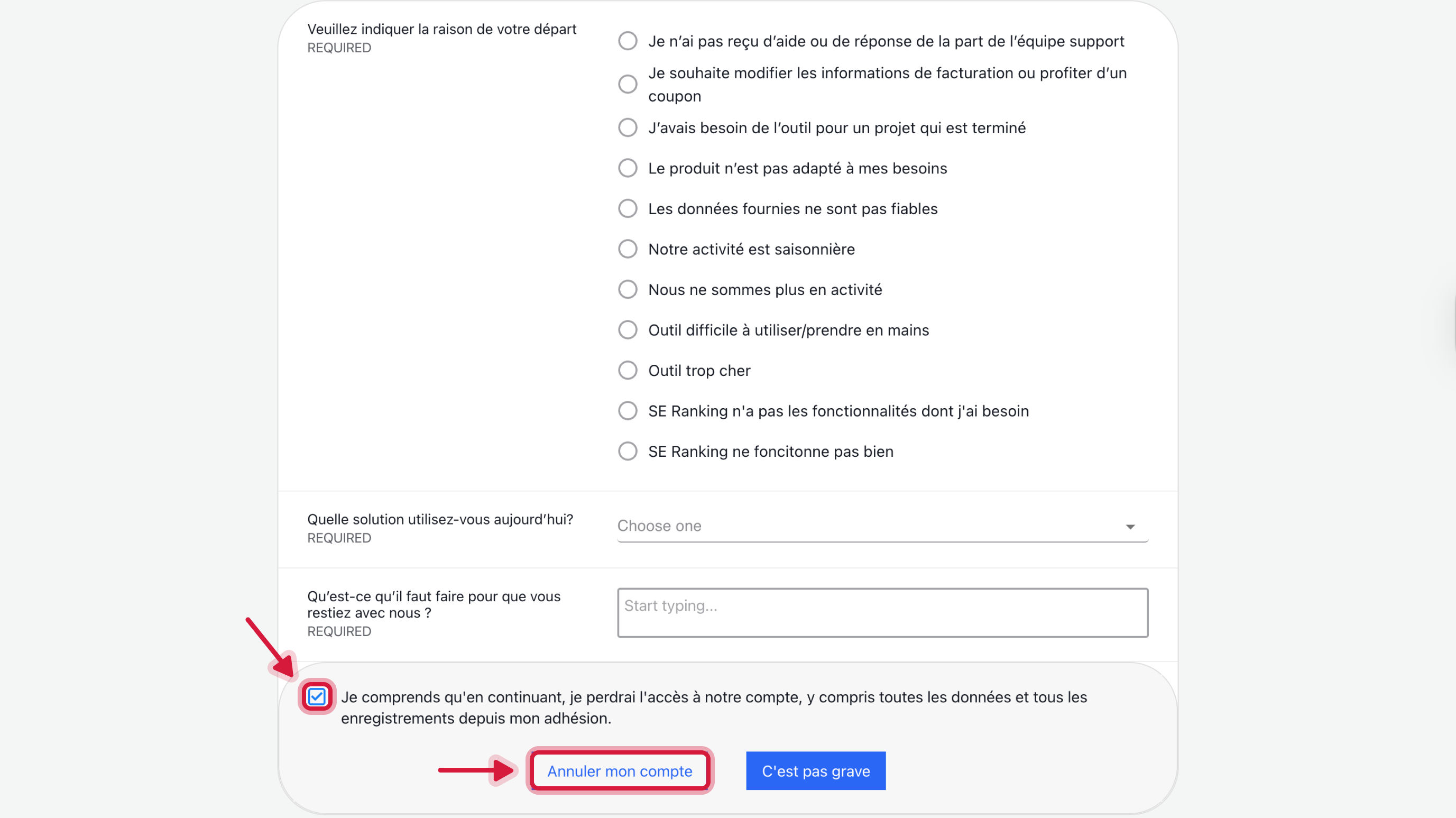
Task: Select 'Nous ne sommes plus en activité'
Action: (628, 289)
